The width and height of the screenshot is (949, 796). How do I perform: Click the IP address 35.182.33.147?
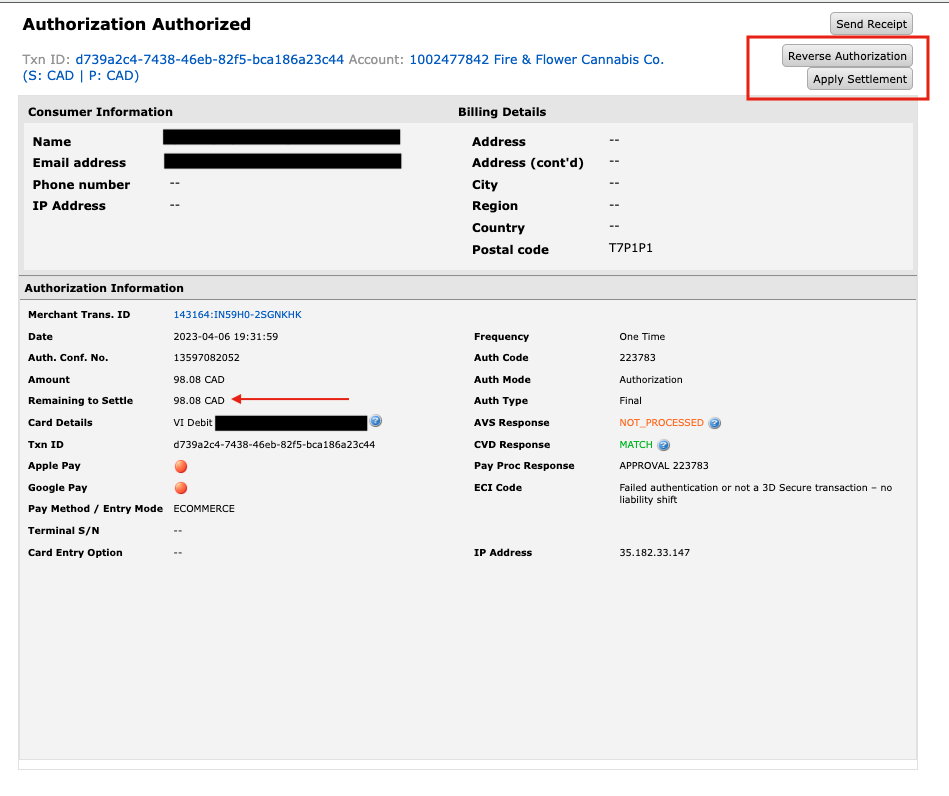pos(654,553)
